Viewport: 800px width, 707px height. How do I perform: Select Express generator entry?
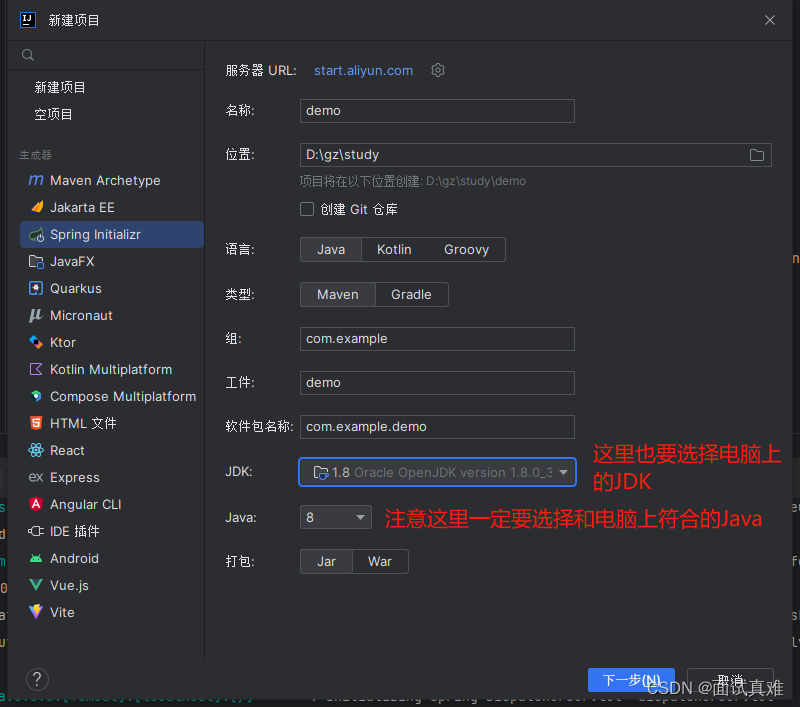112,477
